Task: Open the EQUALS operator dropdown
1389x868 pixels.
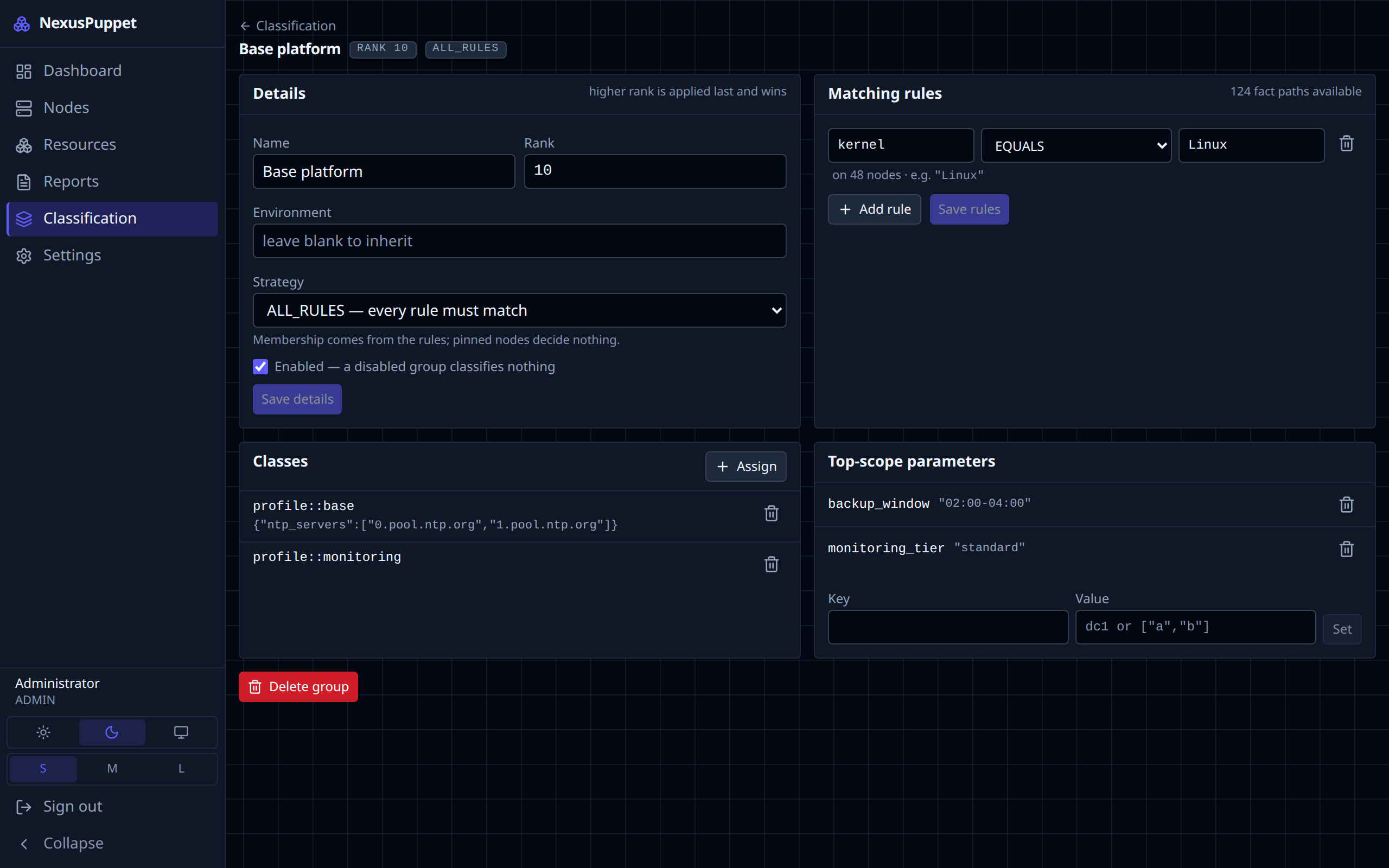Action: (x=1075, y=146)
